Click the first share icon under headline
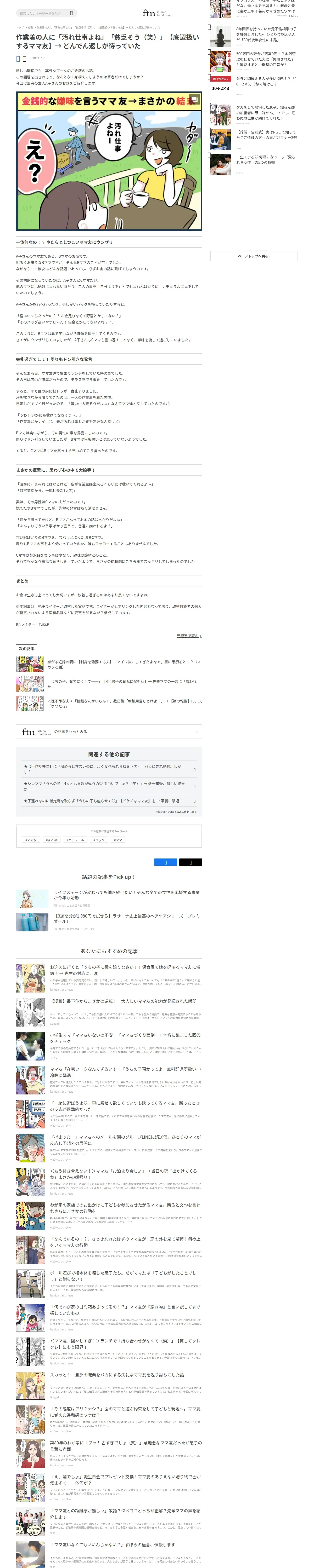The image size is (314, 1568). click(x=18, y=59)
